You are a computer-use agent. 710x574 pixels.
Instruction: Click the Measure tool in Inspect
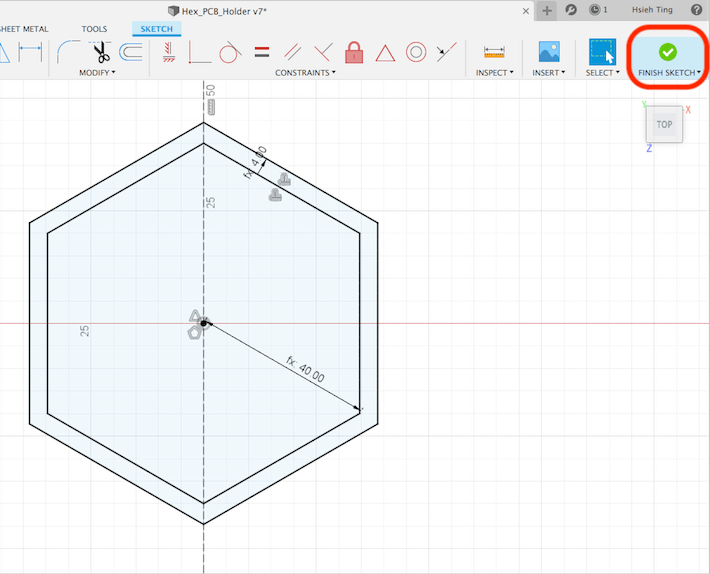click(494, 52)
